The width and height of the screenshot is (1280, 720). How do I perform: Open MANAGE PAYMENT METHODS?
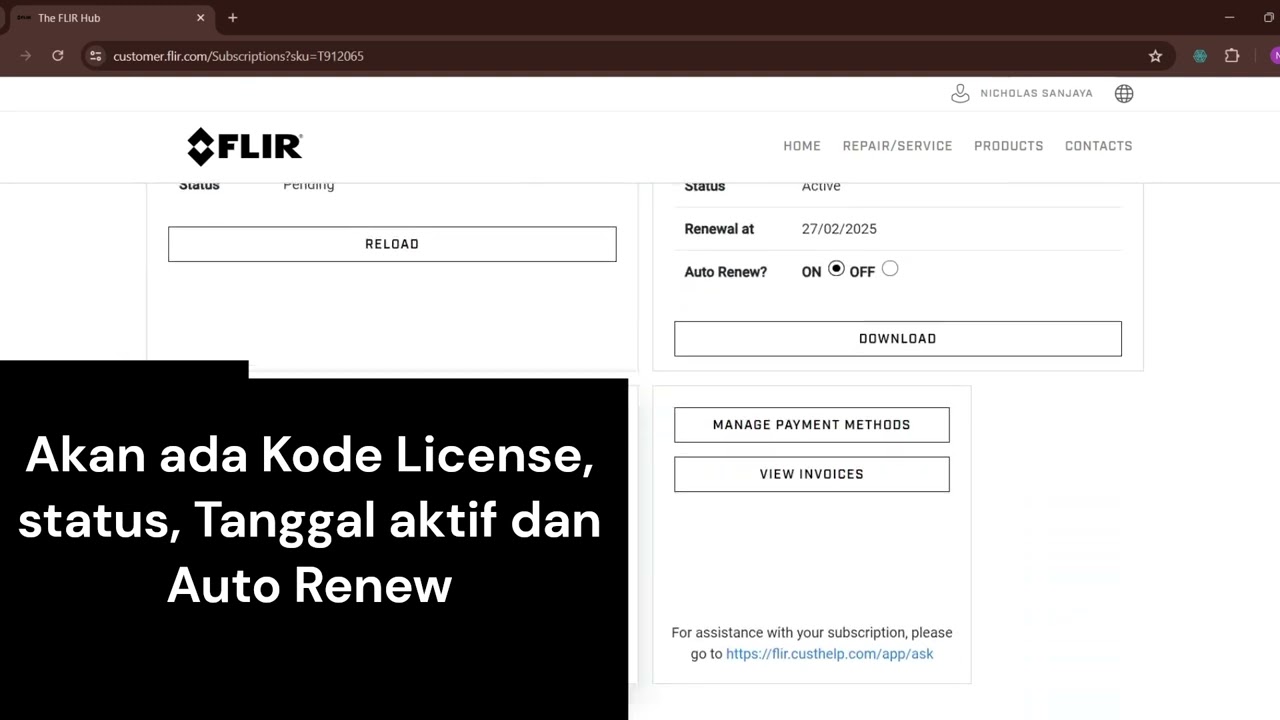[812, 425]
